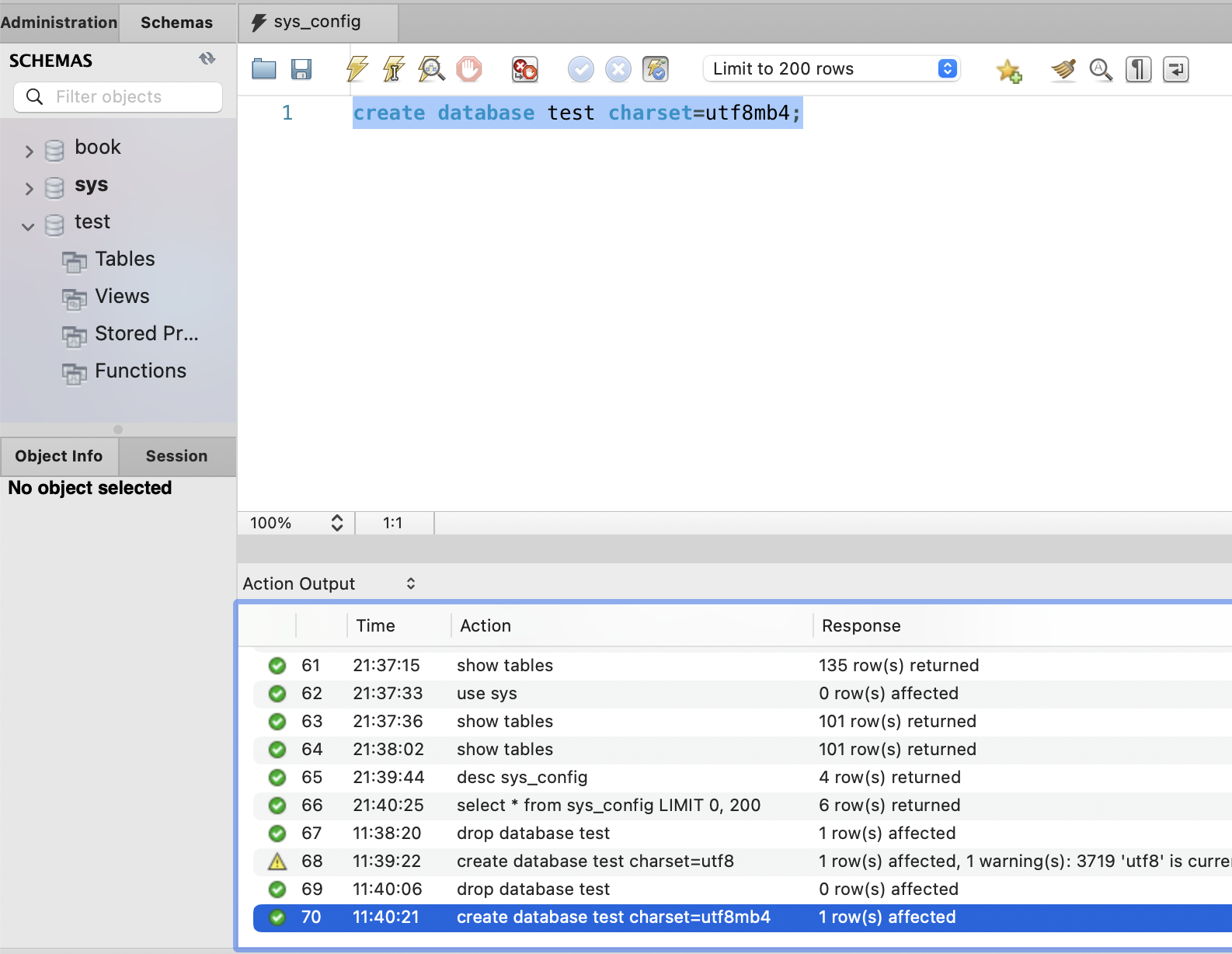Image resolution: width=1232 pixels, height=954 pixels.
Task: Click the Stop execution hand icon
Action: [469, 69]
